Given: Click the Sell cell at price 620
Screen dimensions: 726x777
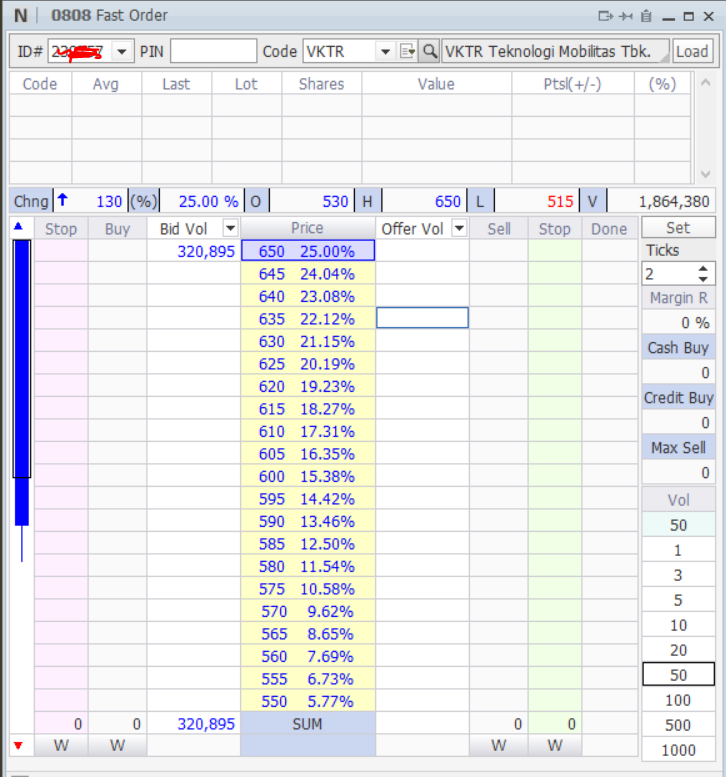Looking at the screenshot, I should (x=499, y=386).
